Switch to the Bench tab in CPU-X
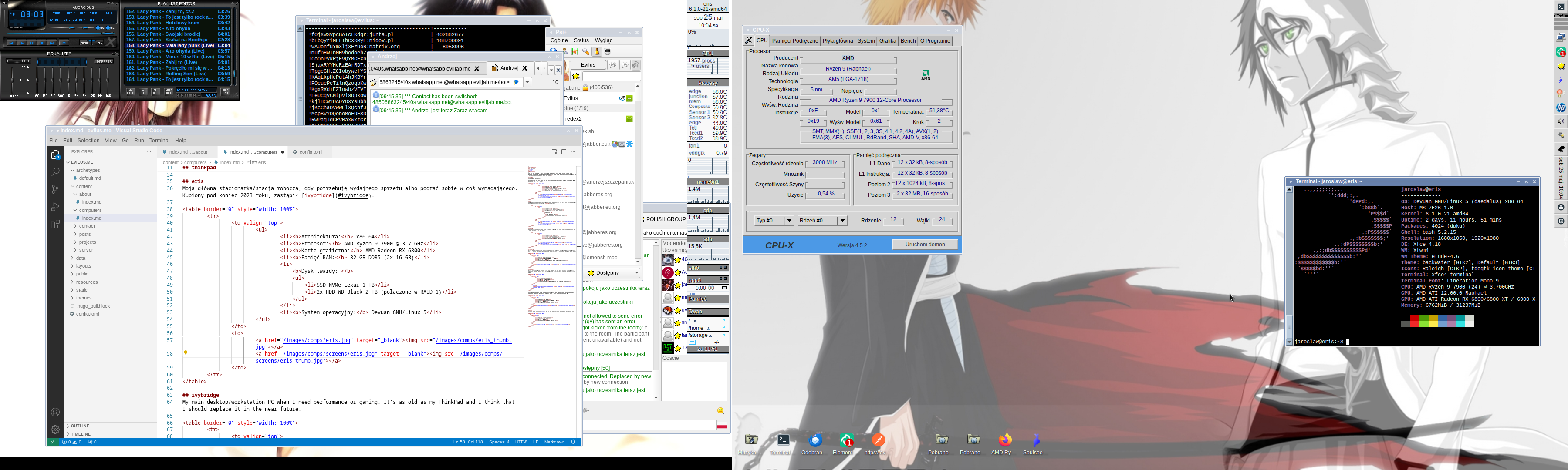Viewport: 1568px width, 470px height. click(908, 41)
